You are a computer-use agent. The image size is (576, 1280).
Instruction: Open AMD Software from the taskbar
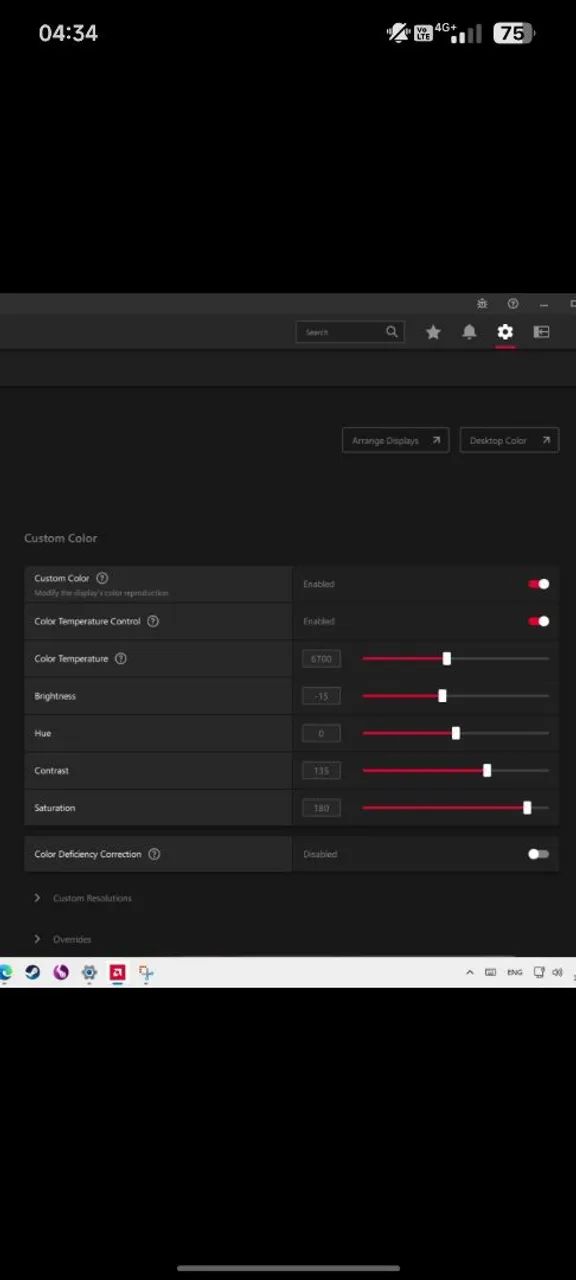117,972
